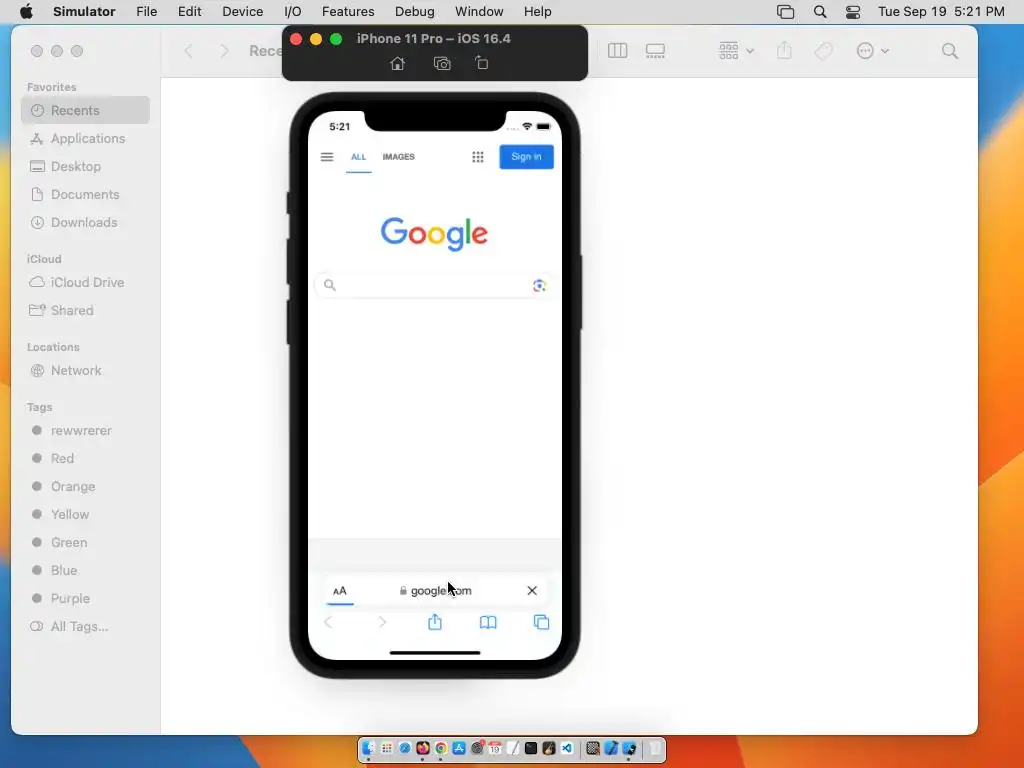Open the Debug menu

[x=415, y=12]
